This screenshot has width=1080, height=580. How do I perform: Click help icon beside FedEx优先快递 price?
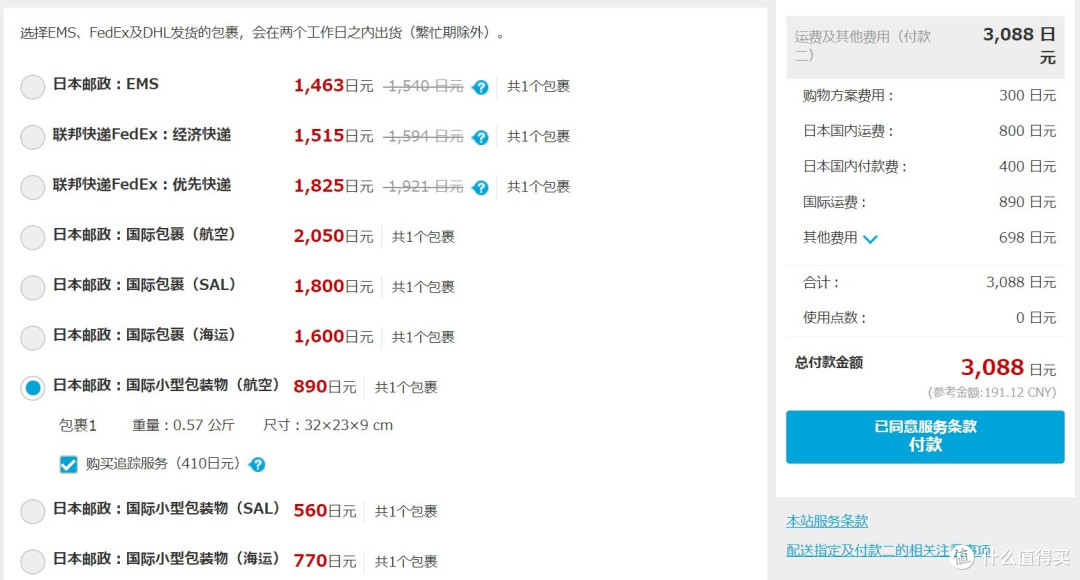click(481, 187)
